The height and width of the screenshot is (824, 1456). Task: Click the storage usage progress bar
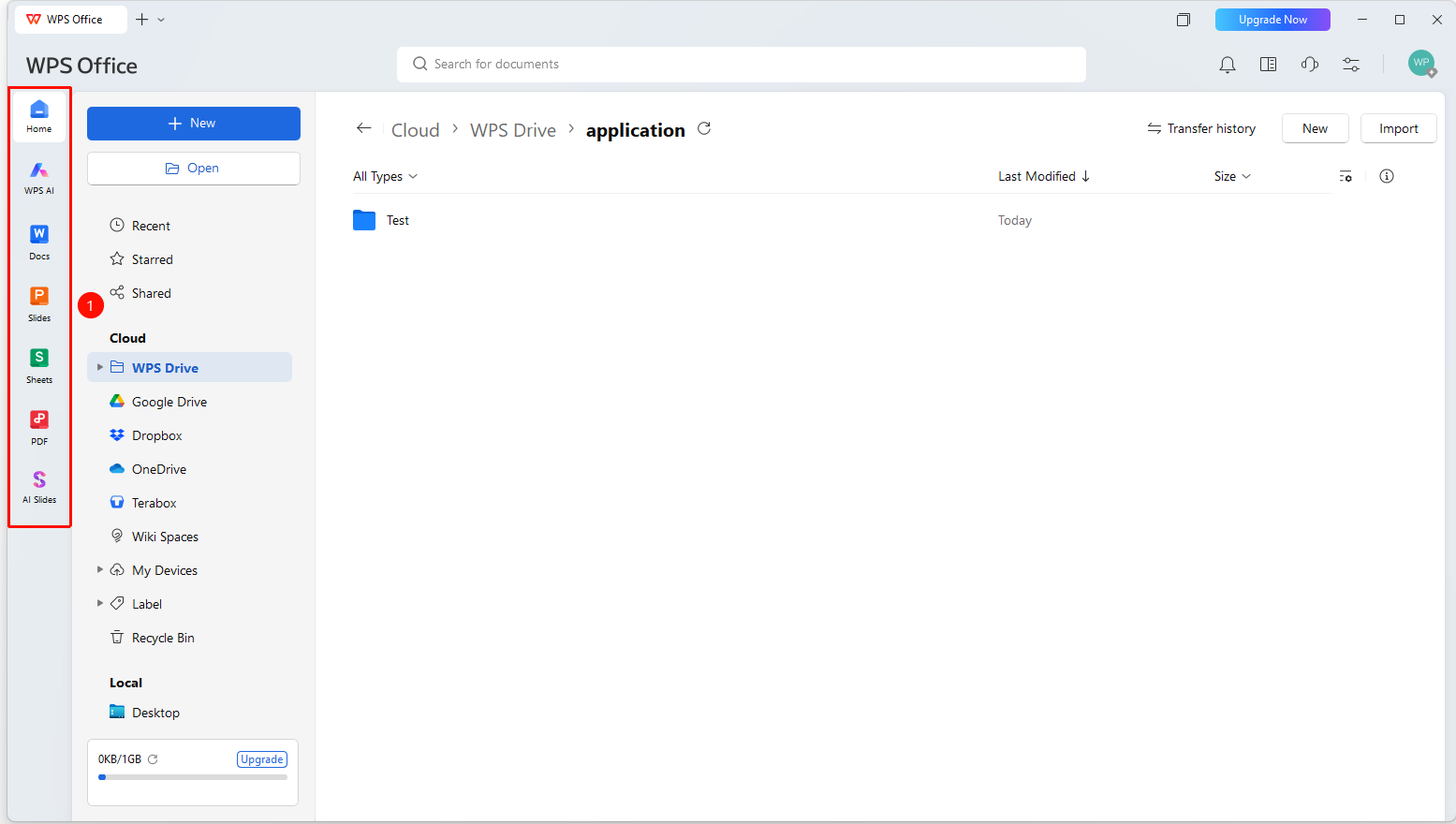pos(193,777)
